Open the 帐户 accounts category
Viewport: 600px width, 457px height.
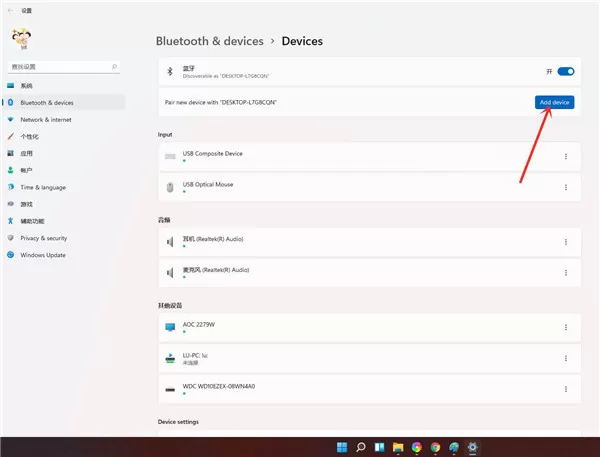(x=64, y=170)
